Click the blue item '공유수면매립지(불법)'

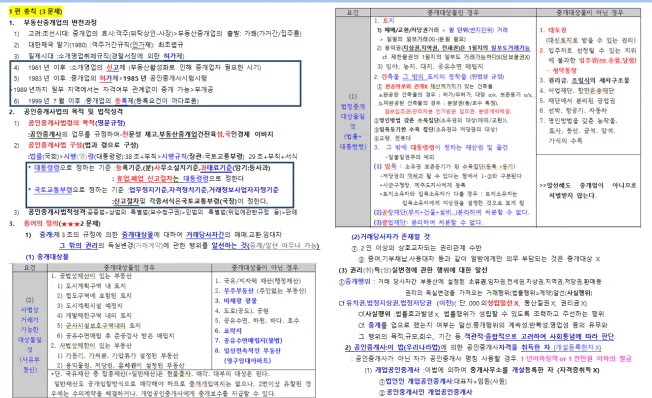coord(248,340)
